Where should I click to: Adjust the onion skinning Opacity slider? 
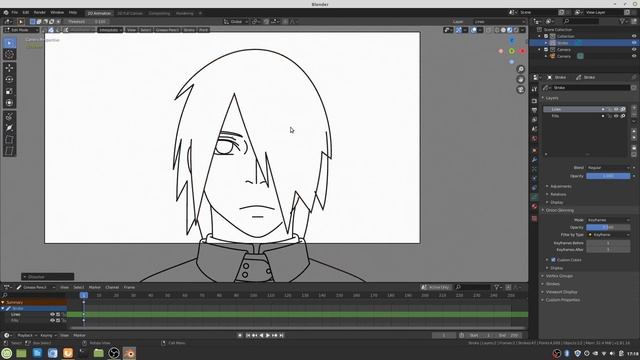tap(608, 227)
